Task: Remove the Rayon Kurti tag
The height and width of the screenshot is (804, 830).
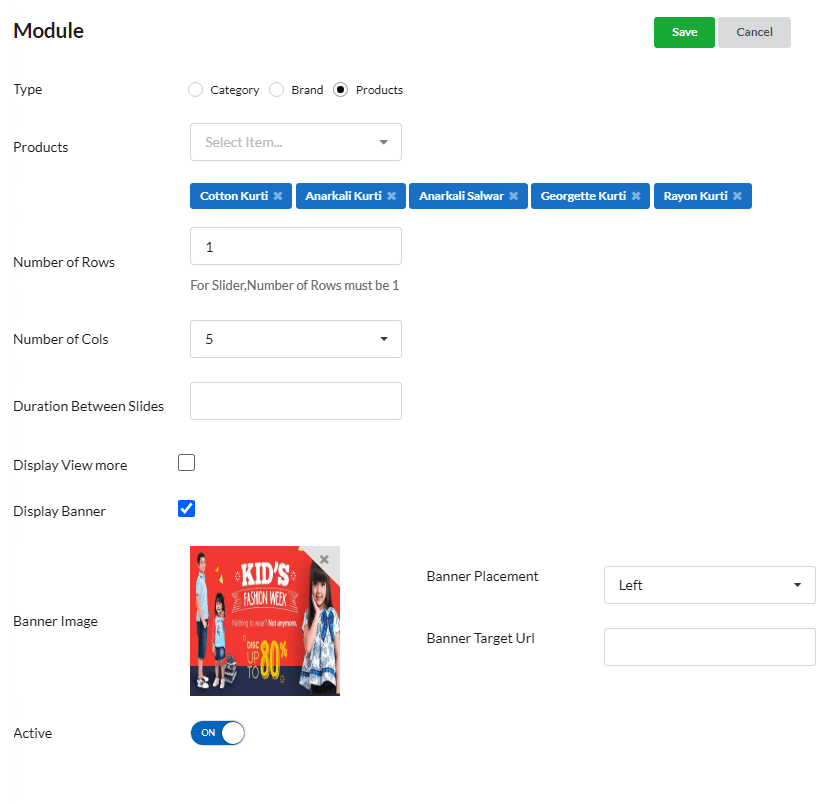Action: [737, 196]
